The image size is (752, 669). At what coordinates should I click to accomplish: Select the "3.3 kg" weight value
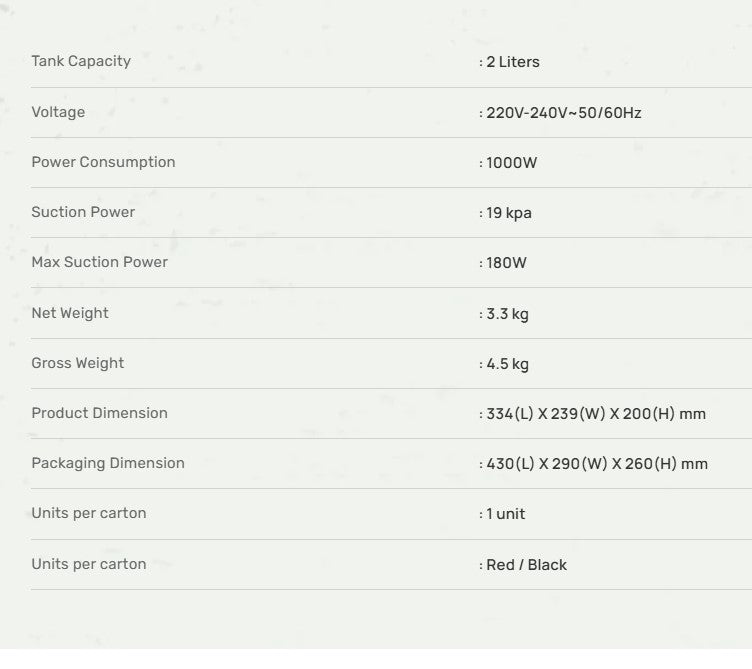pyautogui.click(x=507, y=314)
